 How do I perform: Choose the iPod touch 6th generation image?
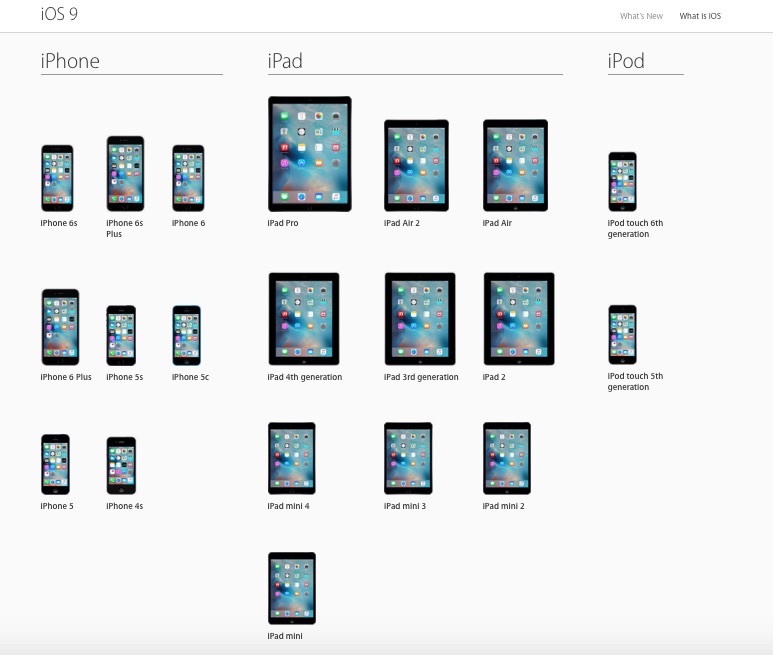coord(622,182)
